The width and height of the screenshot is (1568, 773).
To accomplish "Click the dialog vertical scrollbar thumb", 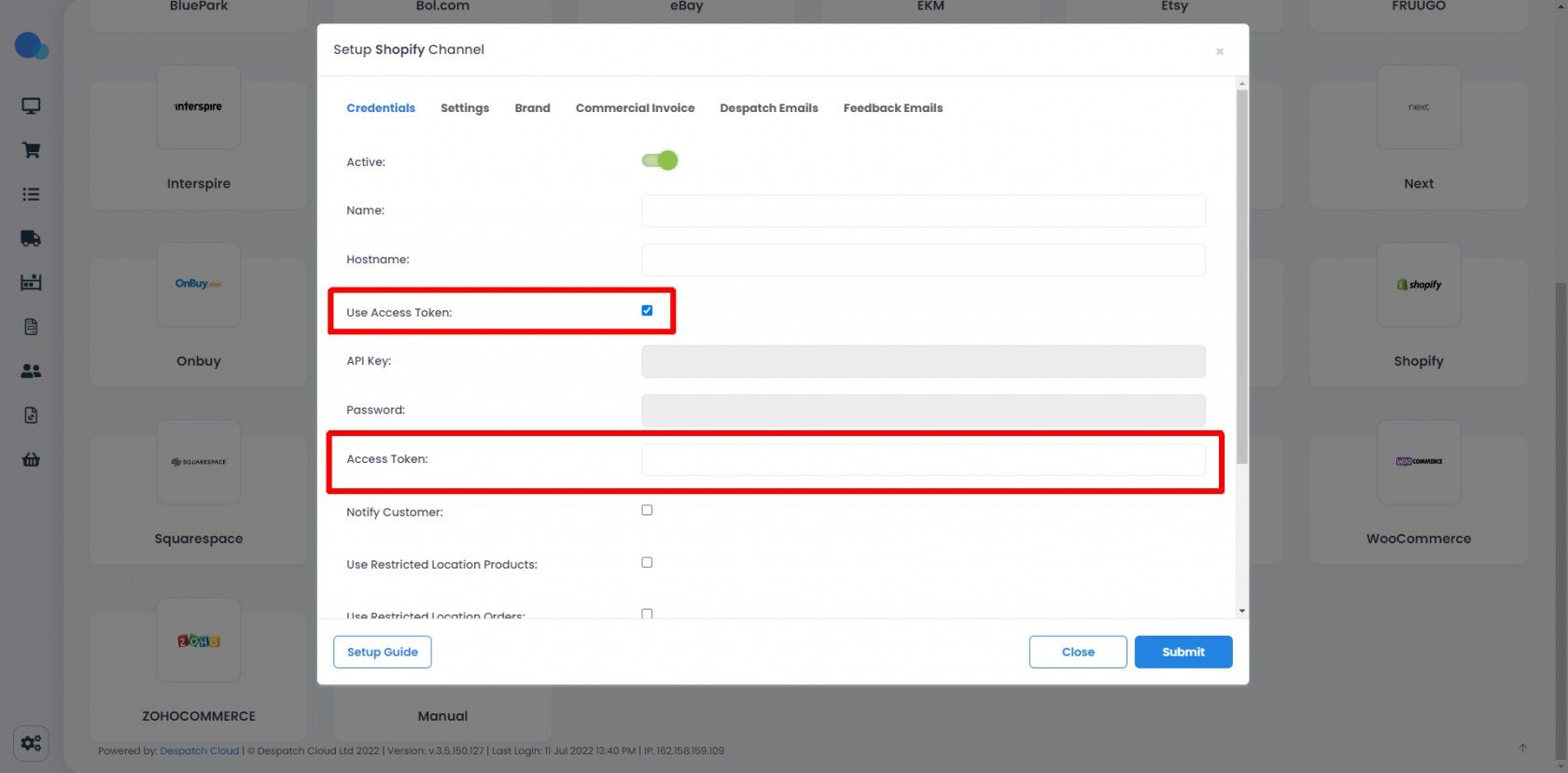I will pyautogui.click(x=1241, y=276).
